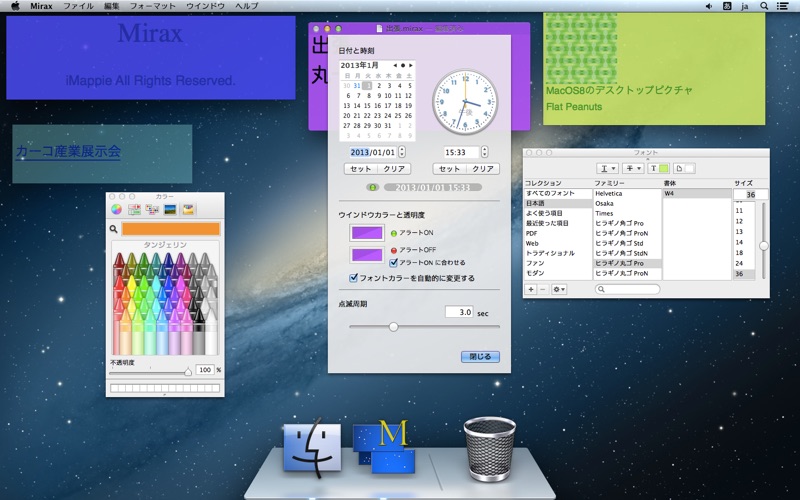Click the time field stepper arrows
Screen dimensions: 800x500
coord(485,152)
